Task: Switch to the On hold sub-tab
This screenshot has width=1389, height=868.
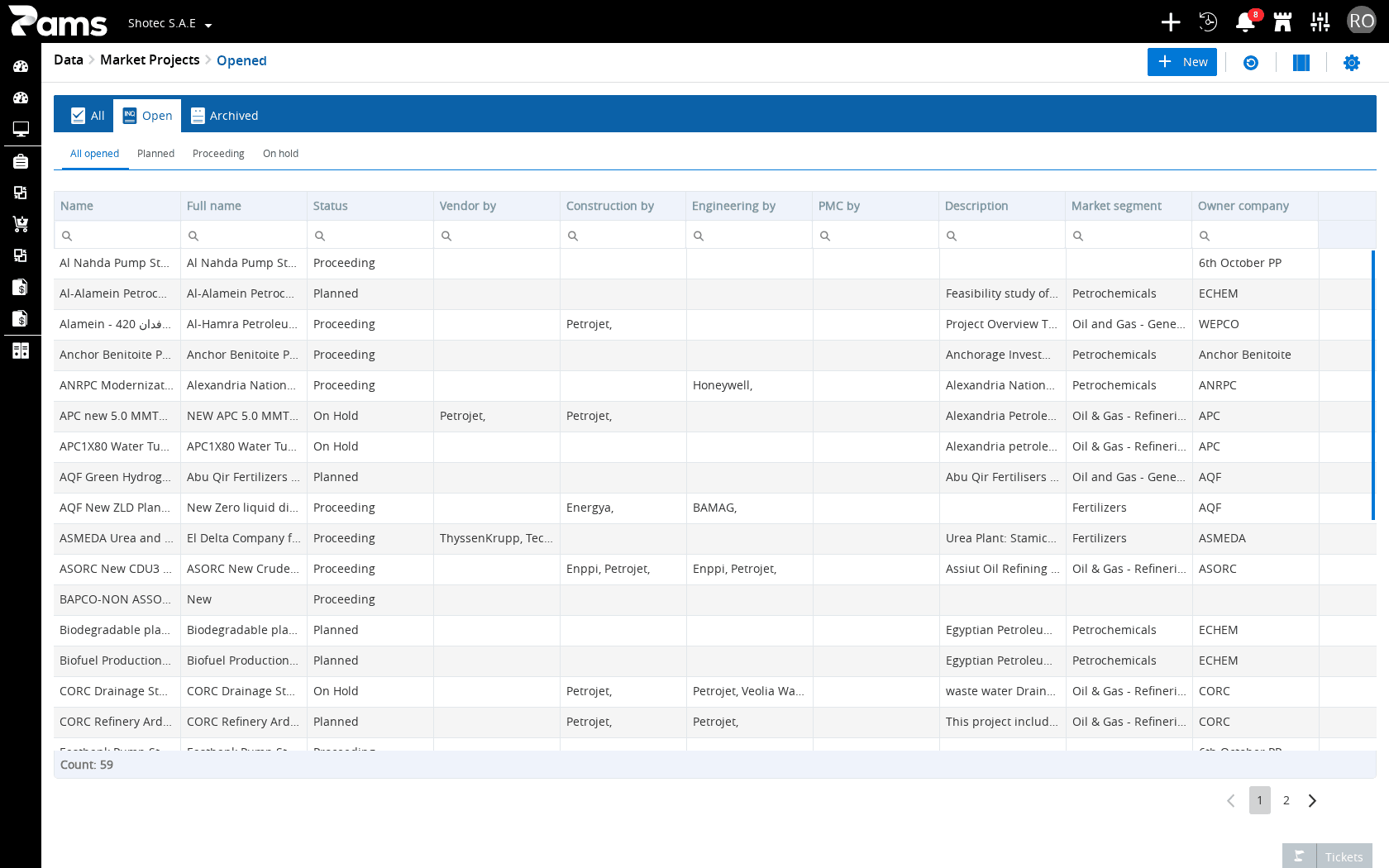Action: point(280,154)
